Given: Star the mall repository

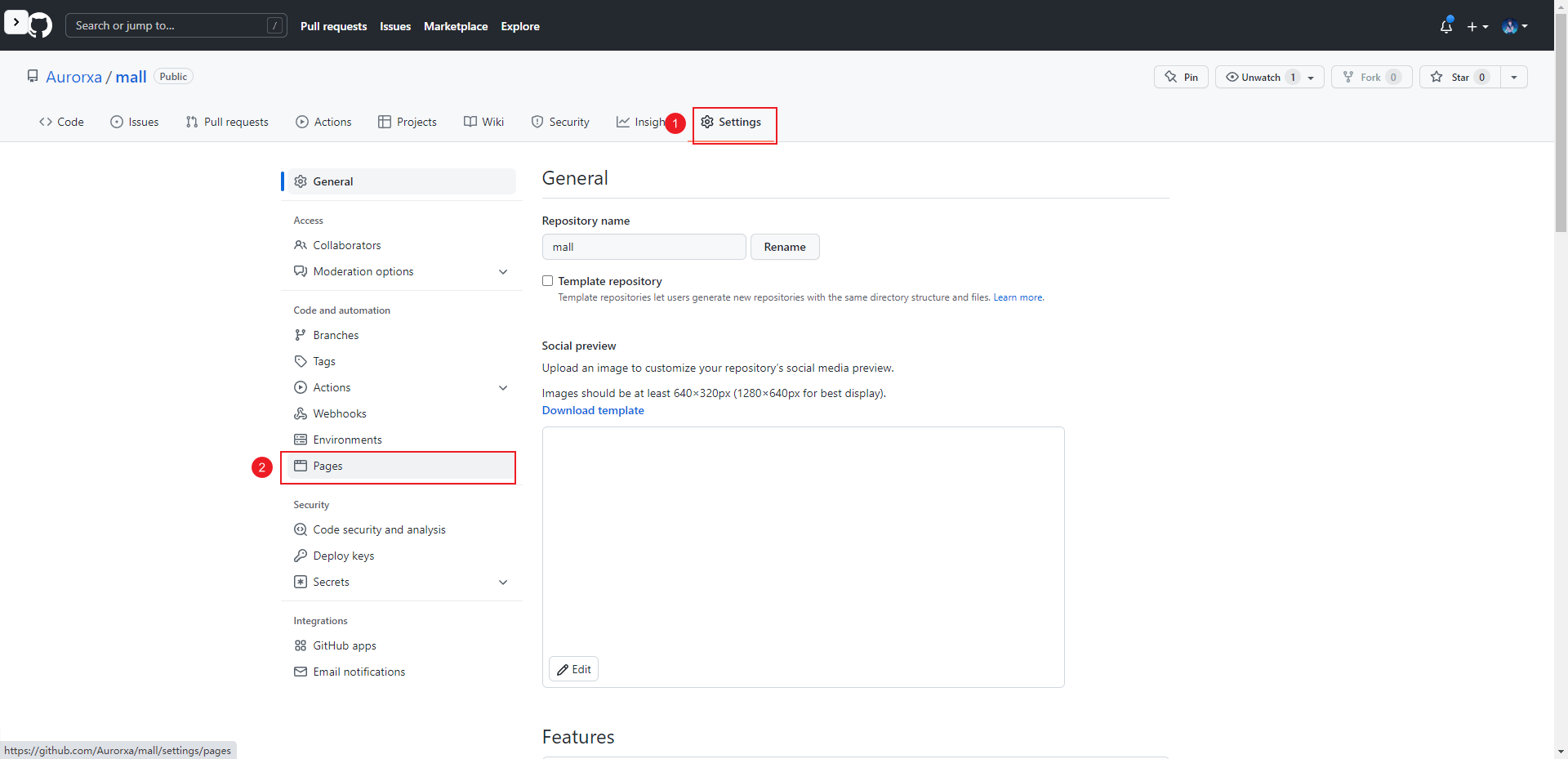Looking at the screenshot, I should (1459, 77).
